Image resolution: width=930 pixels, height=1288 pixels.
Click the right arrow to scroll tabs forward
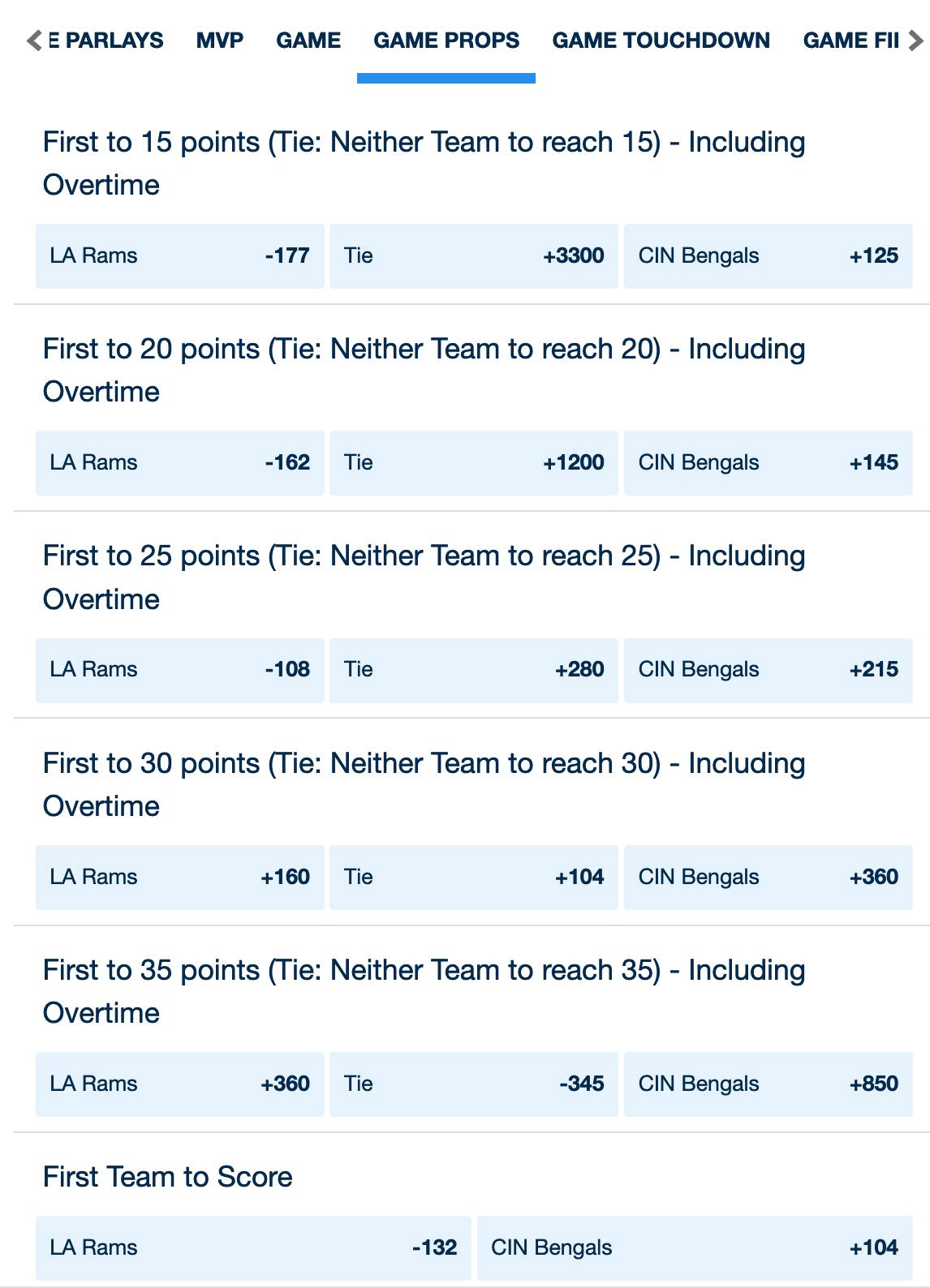pos(915,41)
